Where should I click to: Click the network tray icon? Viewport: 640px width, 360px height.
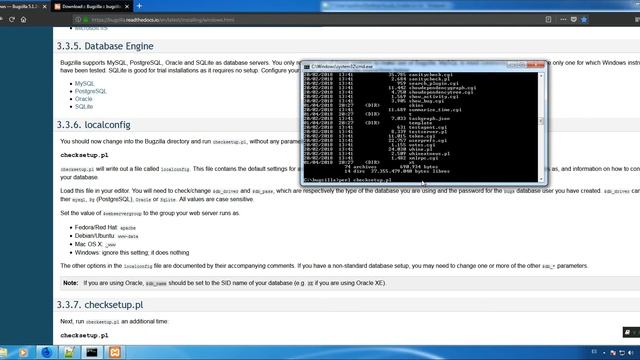coord(622,353)
